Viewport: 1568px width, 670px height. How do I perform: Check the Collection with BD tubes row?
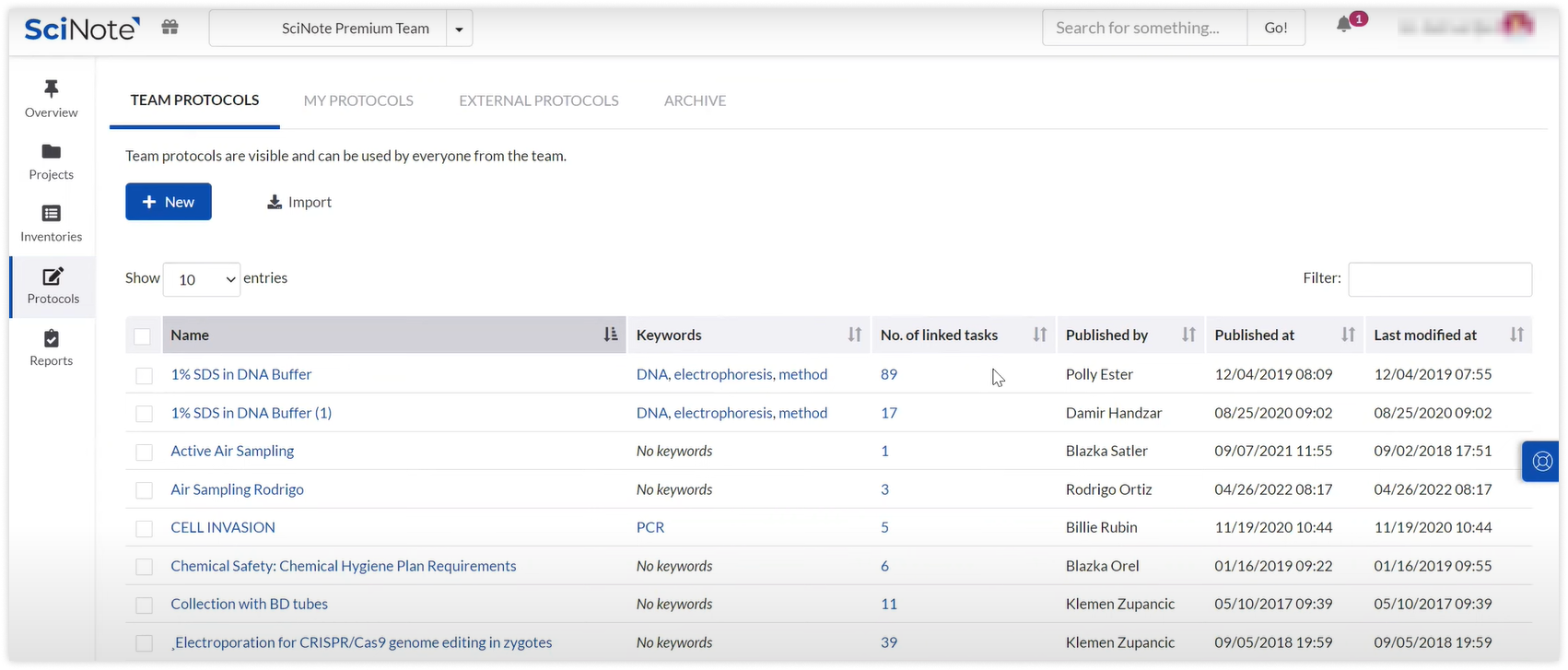(x=144, y=605)
